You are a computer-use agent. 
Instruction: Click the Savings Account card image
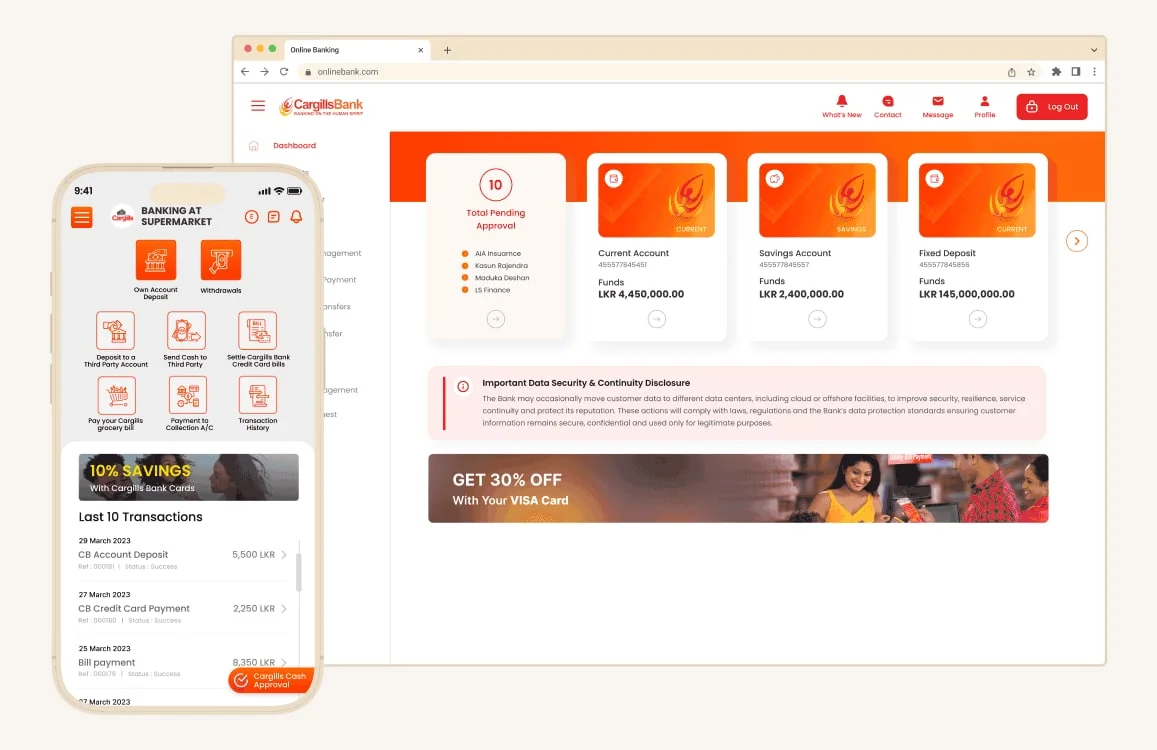point(817,200)
